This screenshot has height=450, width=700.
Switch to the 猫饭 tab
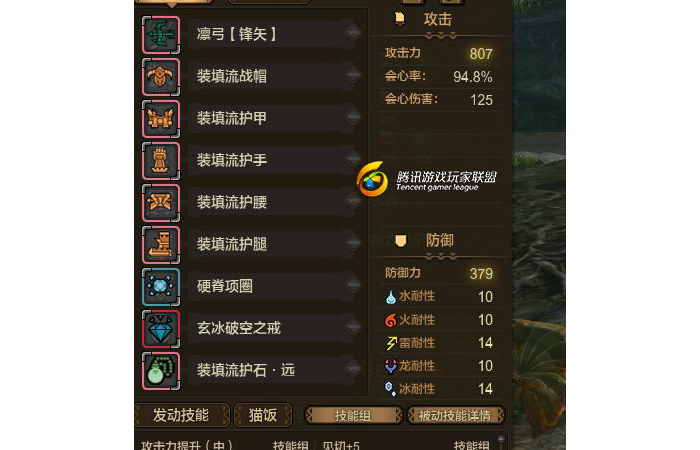263,415
